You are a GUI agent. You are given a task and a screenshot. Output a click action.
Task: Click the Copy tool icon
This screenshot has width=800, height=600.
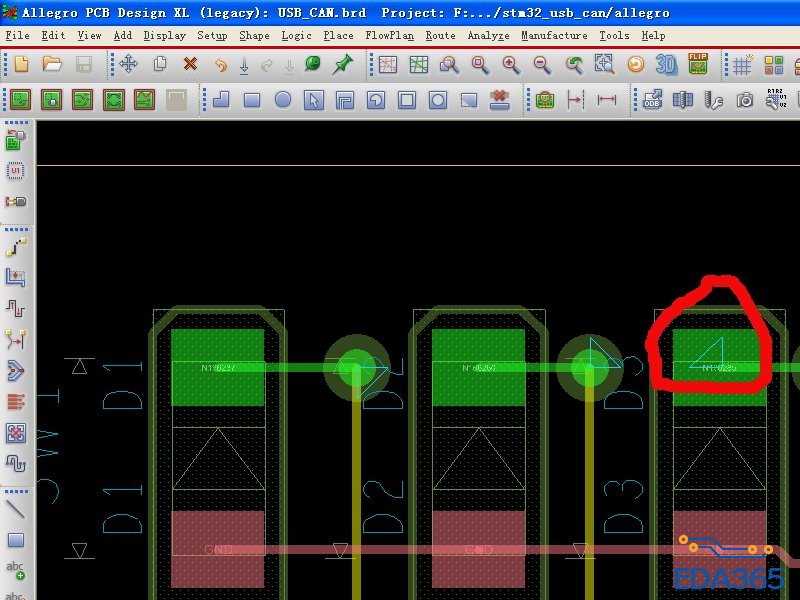point(159,64)
